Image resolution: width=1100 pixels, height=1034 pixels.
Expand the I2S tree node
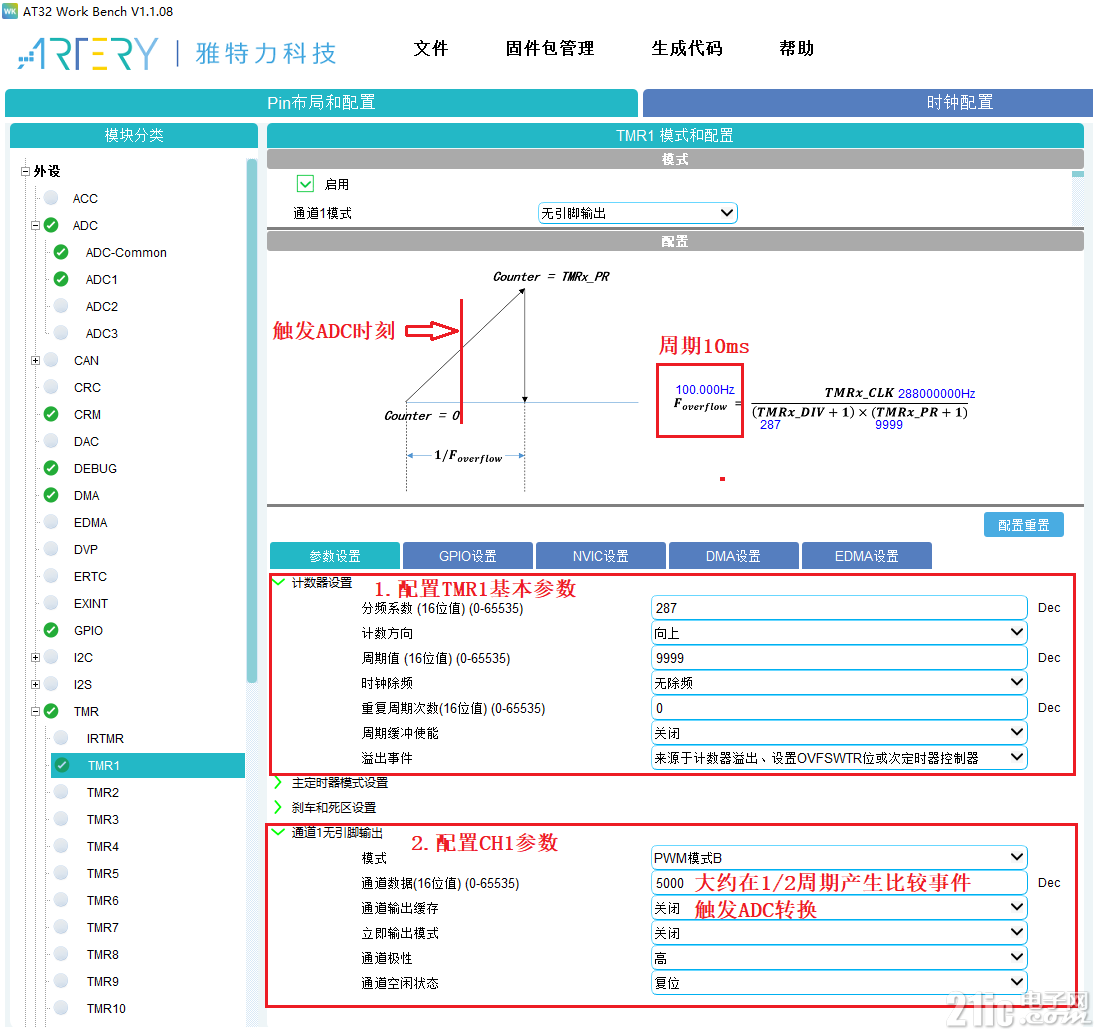click(x=35, y=684)
